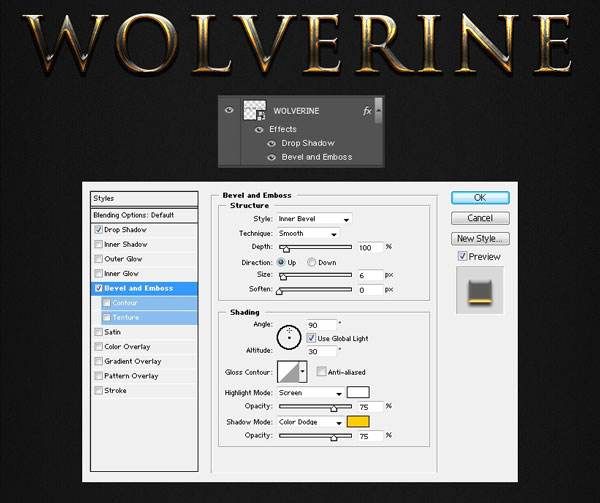Uncheck the Drop Shadow style checkbox
This screenshot has height=503, width=600.
coord(99,230)
